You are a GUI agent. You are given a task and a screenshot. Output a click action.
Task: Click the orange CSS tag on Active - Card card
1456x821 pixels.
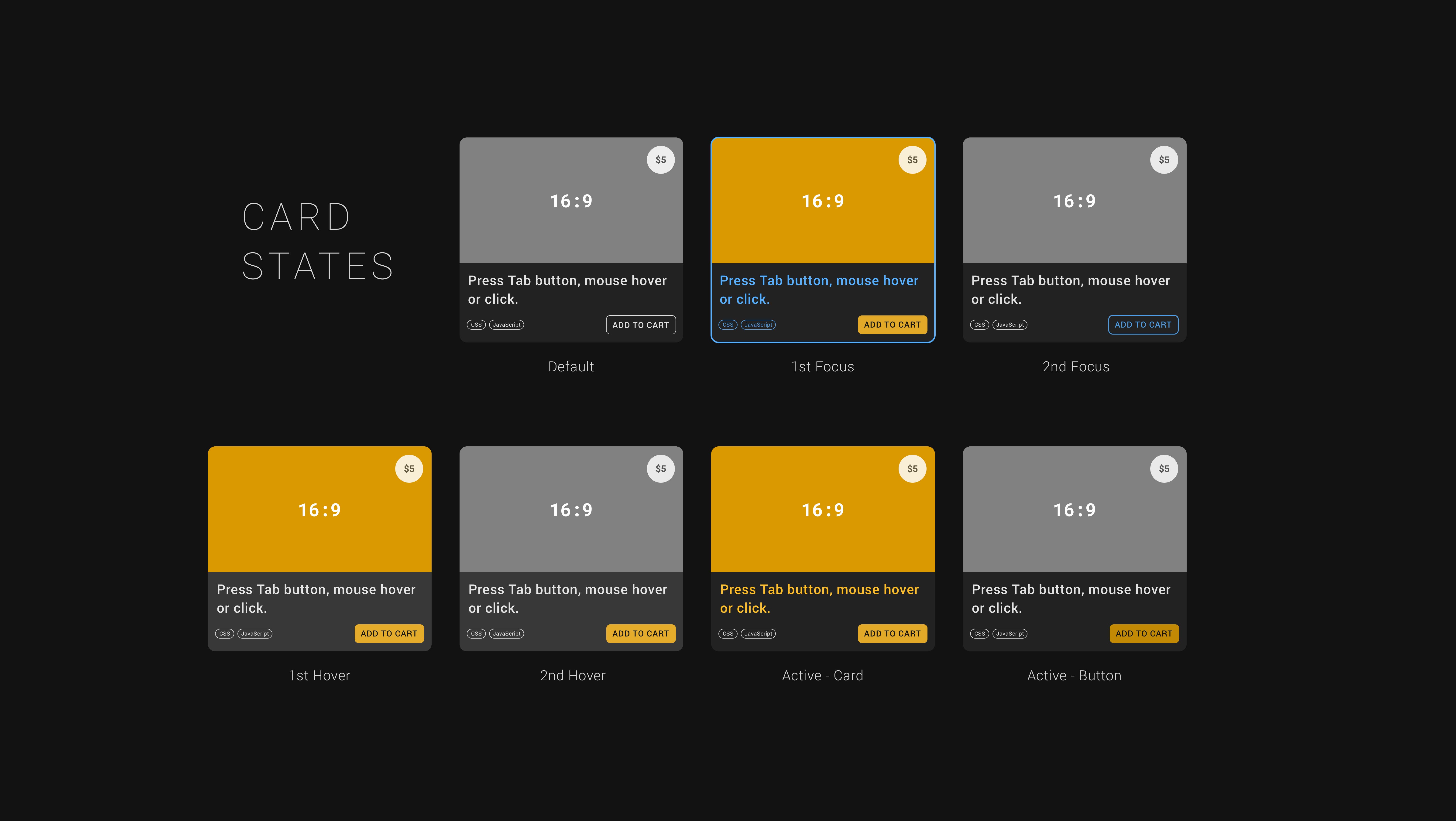pos(728,633)
